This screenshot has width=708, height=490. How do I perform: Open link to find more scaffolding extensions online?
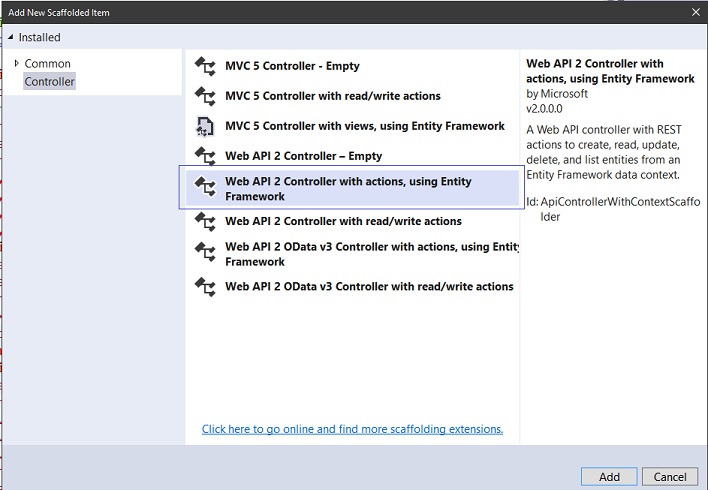click(352, 429)
